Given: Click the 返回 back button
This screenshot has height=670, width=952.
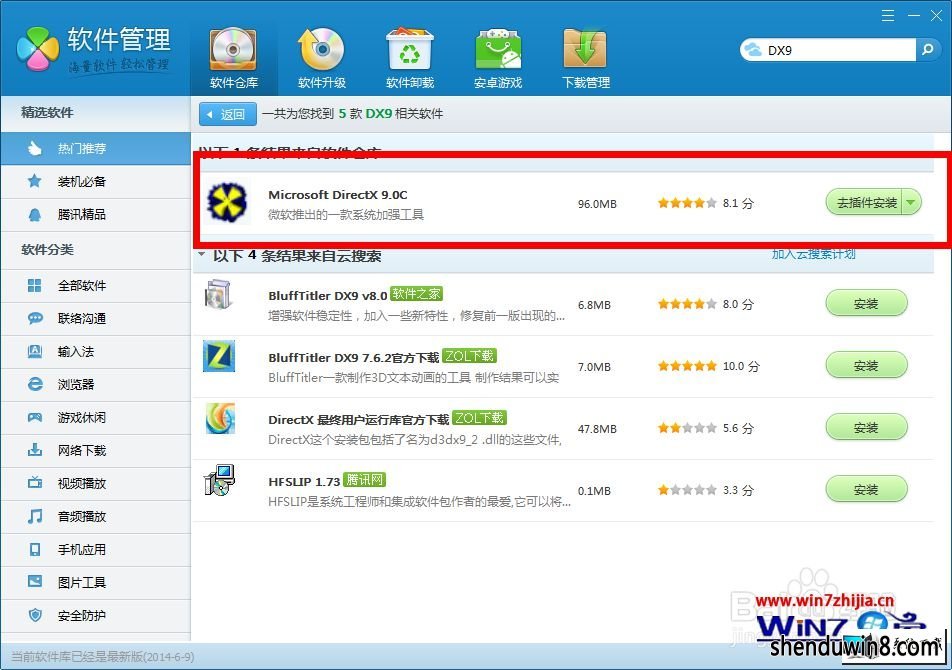Looking at the screenshot, I should point(228,114).
